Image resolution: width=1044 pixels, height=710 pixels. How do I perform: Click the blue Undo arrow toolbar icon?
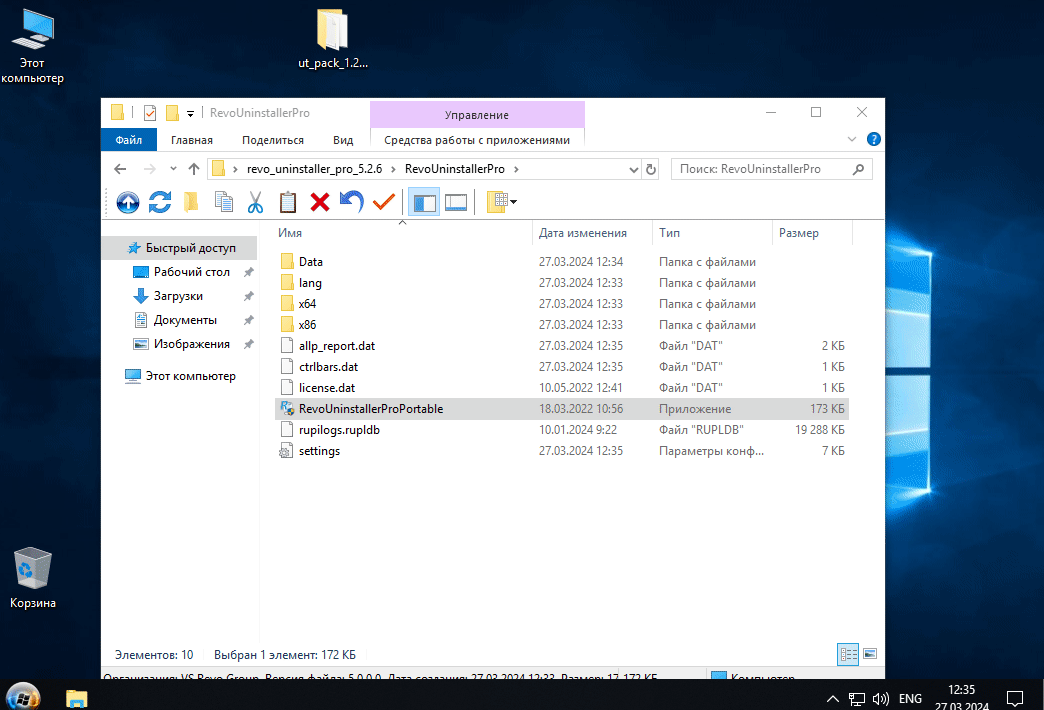(x=352, y=202)
